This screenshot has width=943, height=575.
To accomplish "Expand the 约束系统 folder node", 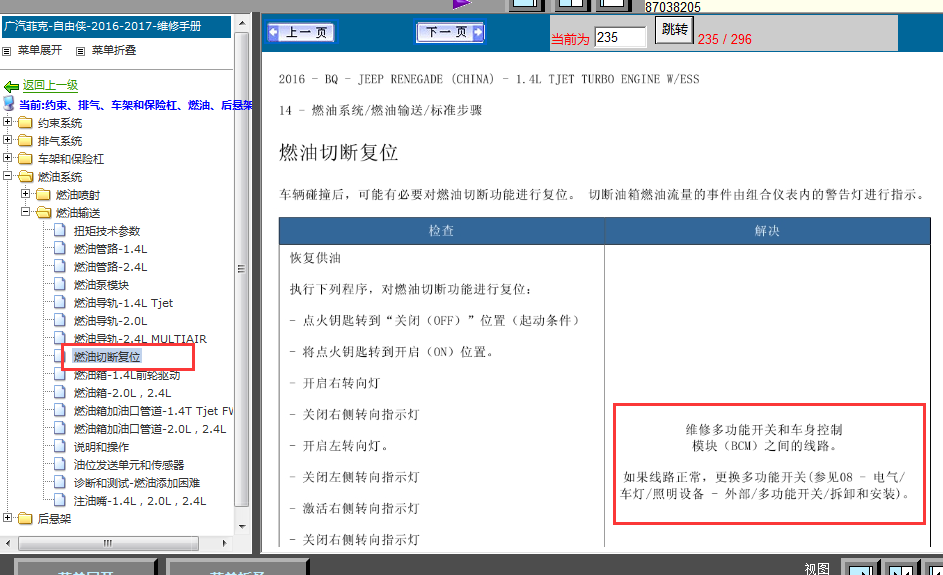I will (x=7, y=122).
